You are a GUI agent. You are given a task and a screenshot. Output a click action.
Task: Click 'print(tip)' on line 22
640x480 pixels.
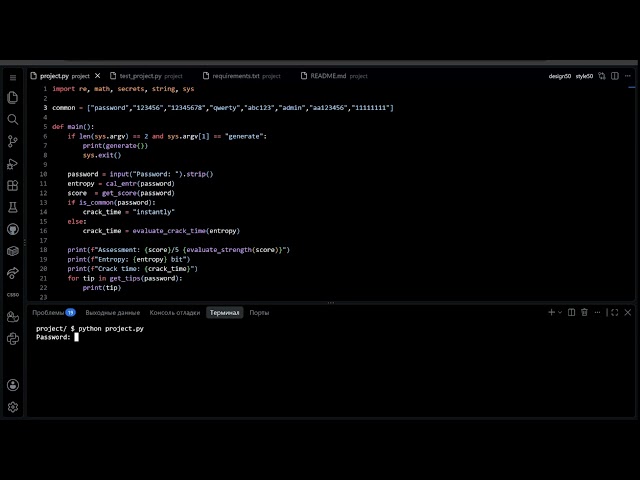pos(102,288)
